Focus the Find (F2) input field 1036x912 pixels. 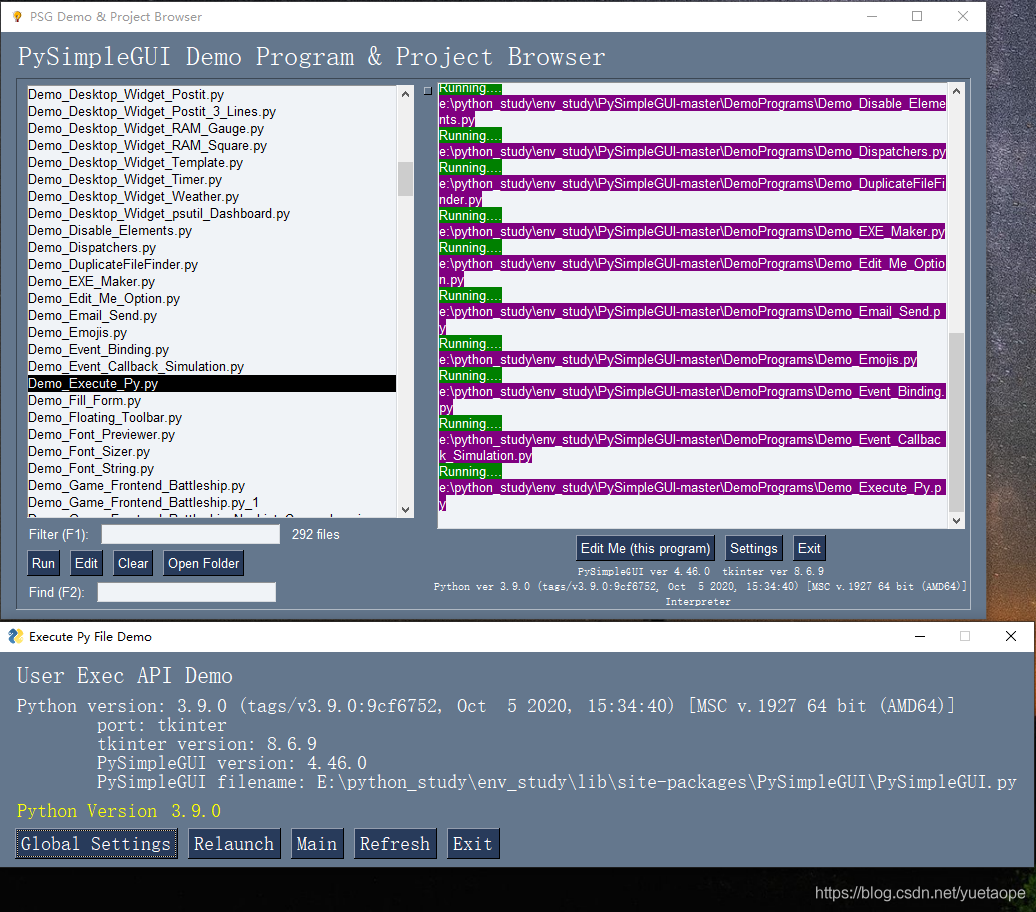(x=186, y=592)
